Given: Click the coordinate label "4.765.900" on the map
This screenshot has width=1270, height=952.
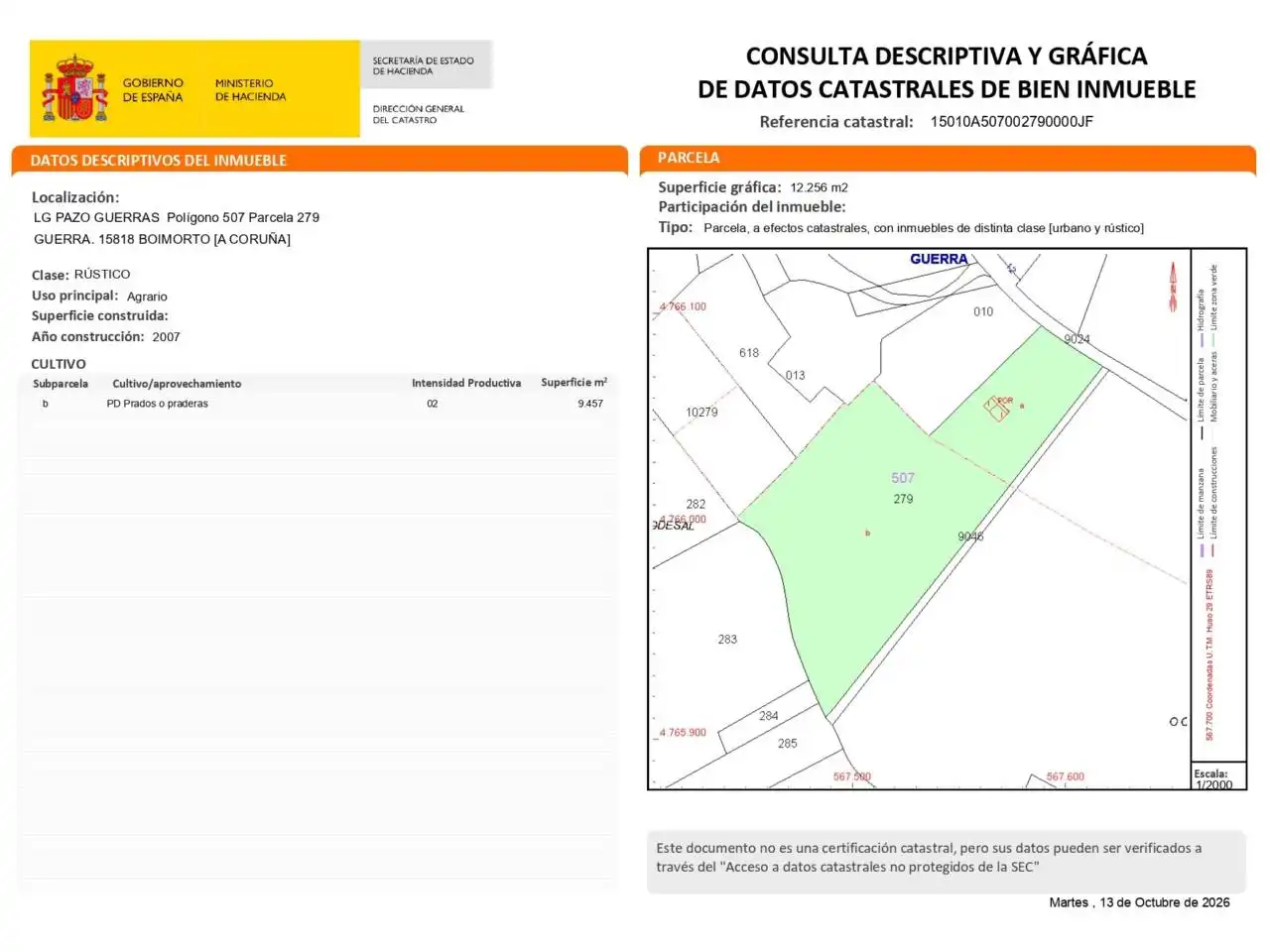Looking at the screenshot, I should 683,733.
